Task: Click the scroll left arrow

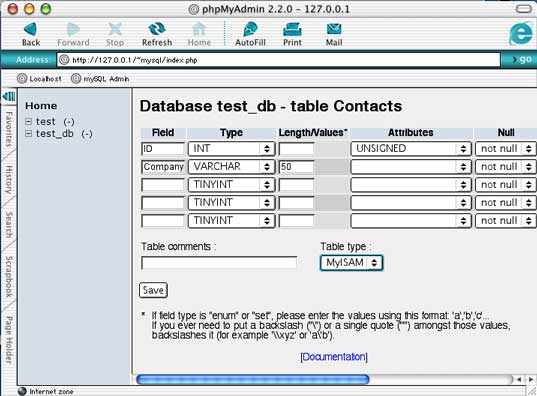Action: (519, 379)
